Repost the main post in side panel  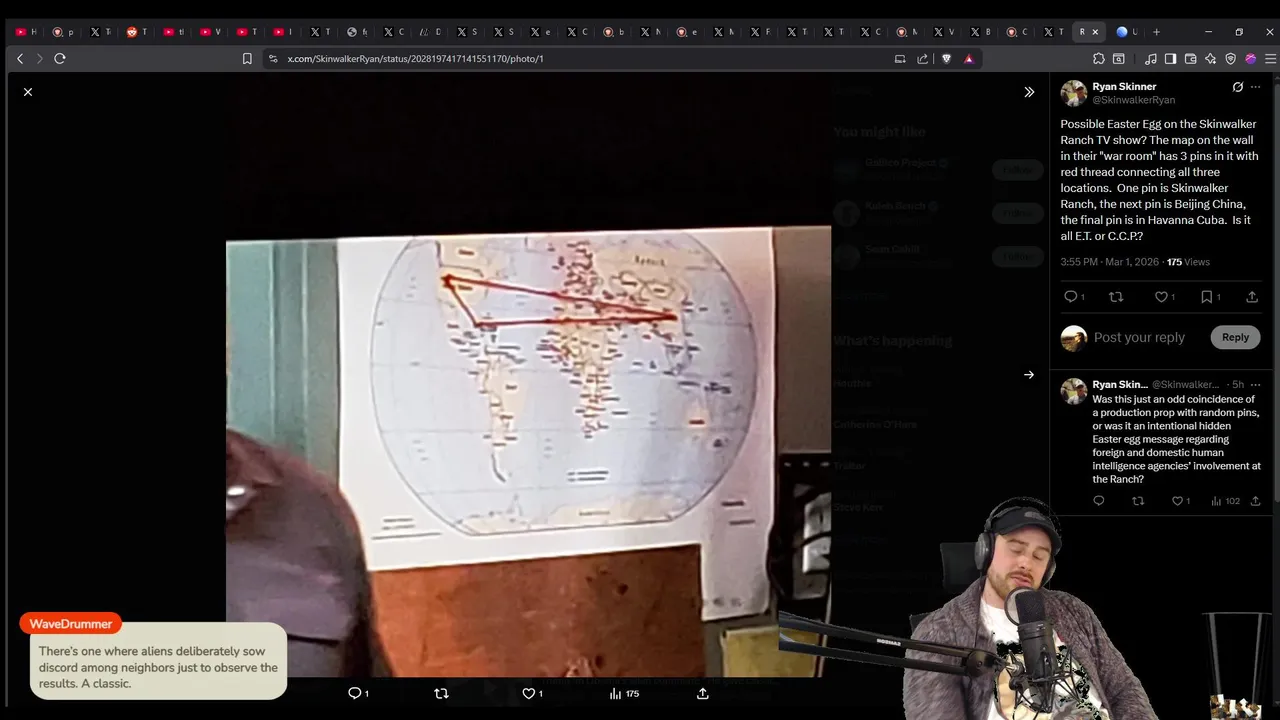coord(1116,297)
